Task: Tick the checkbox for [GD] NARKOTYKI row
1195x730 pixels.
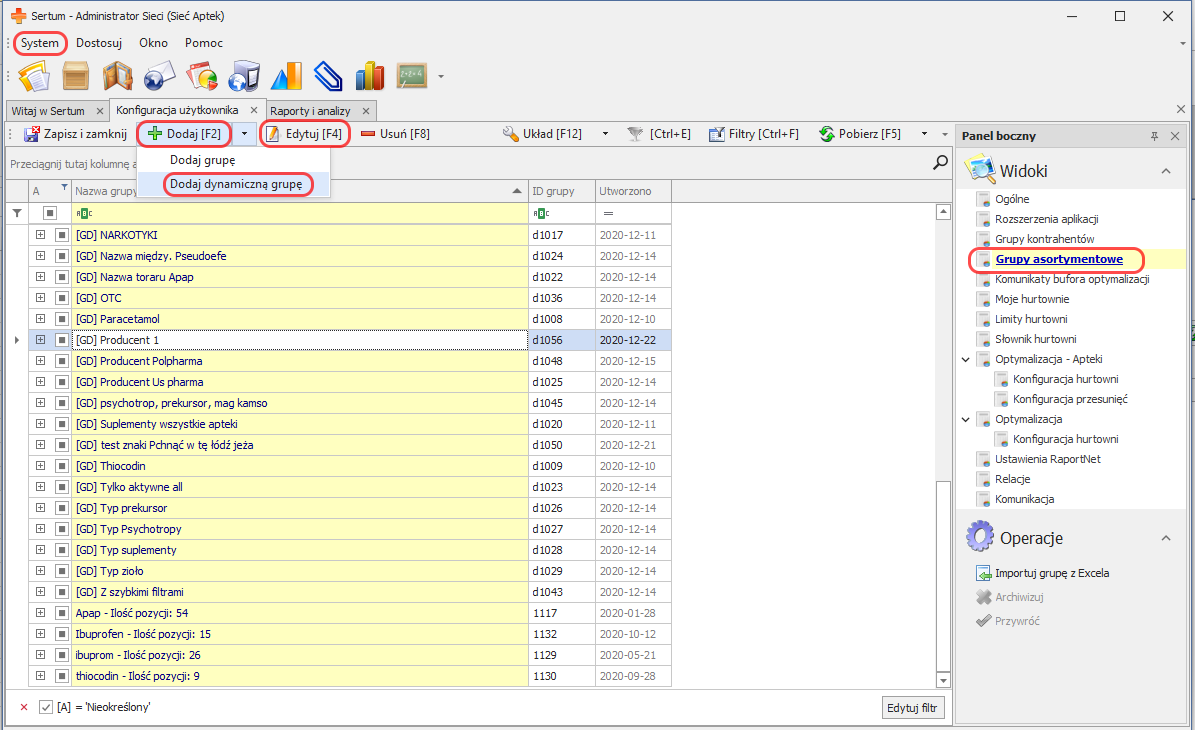Action: pyautogui.click(x=62, y=235)
